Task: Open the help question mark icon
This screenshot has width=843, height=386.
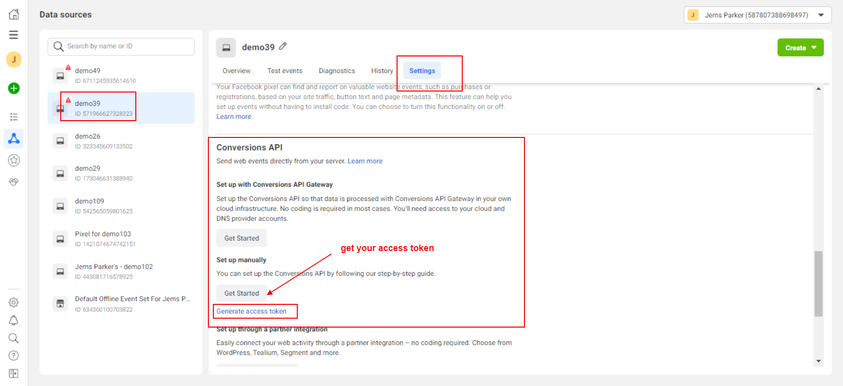Action: tap(14, 355)
